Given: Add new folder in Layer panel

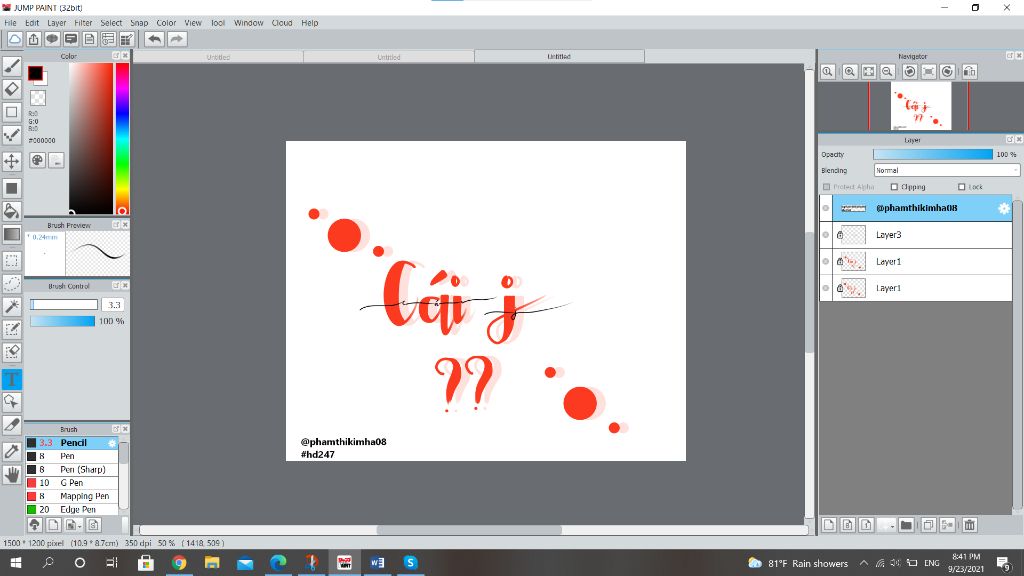Looking at the screenshot, I should point(906,524).
